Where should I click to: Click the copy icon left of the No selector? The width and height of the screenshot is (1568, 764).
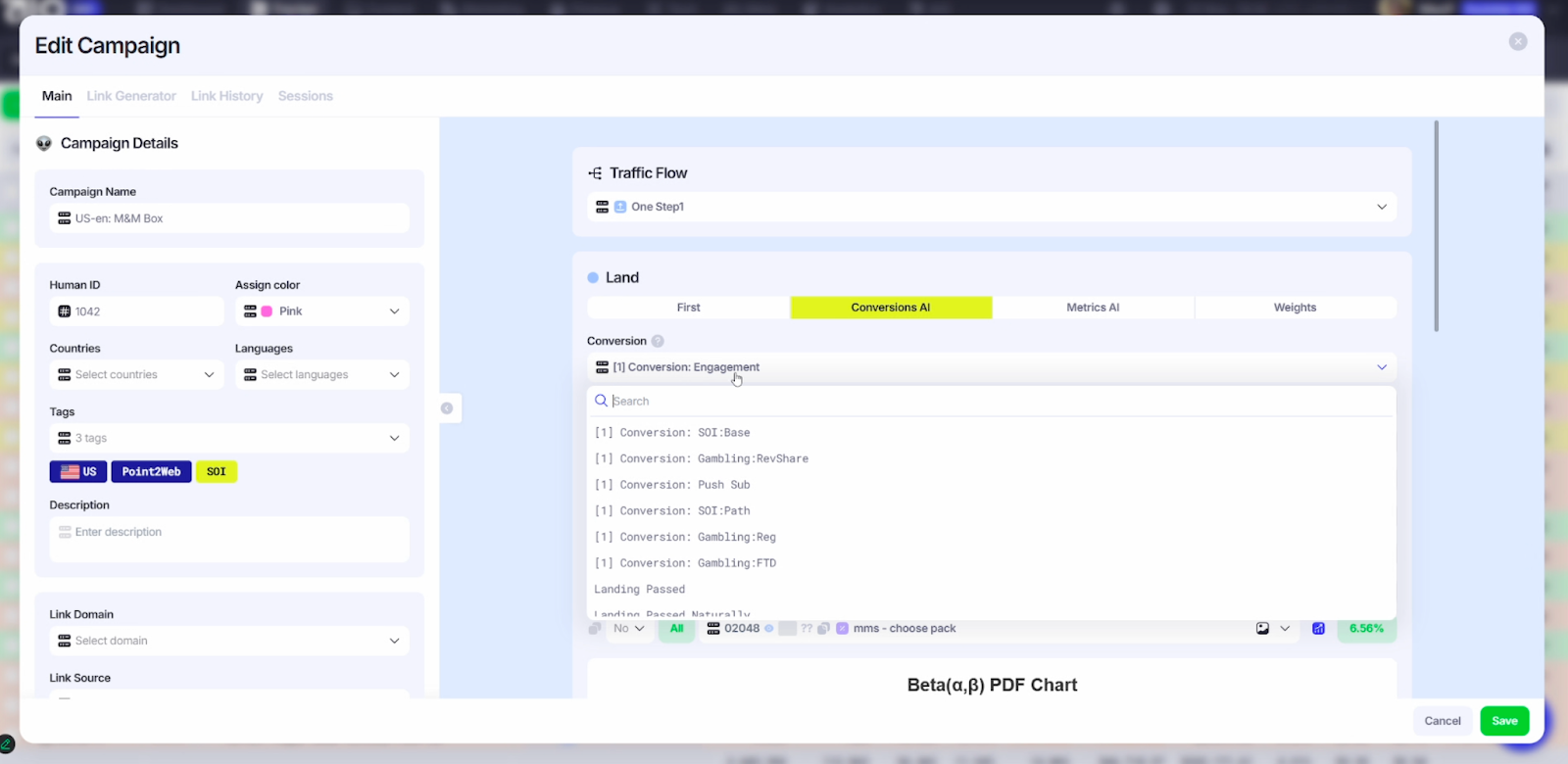(595, 629)
